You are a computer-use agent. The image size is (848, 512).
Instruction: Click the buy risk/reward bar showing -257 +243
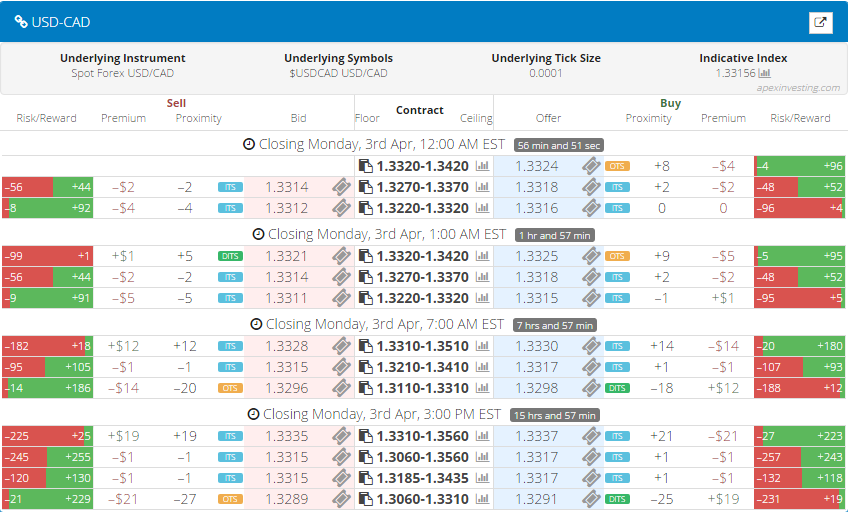(799, 457)
